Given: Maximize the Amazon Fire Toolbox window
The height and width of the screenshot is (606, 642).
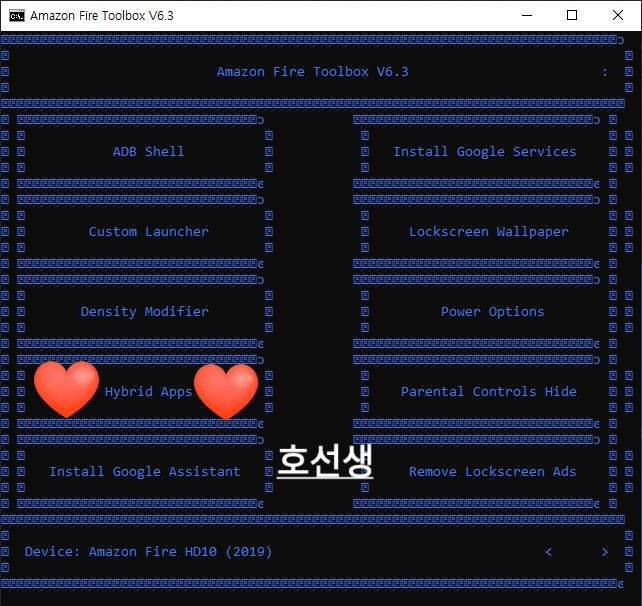Looking at the screenshot, I should 572,16.
